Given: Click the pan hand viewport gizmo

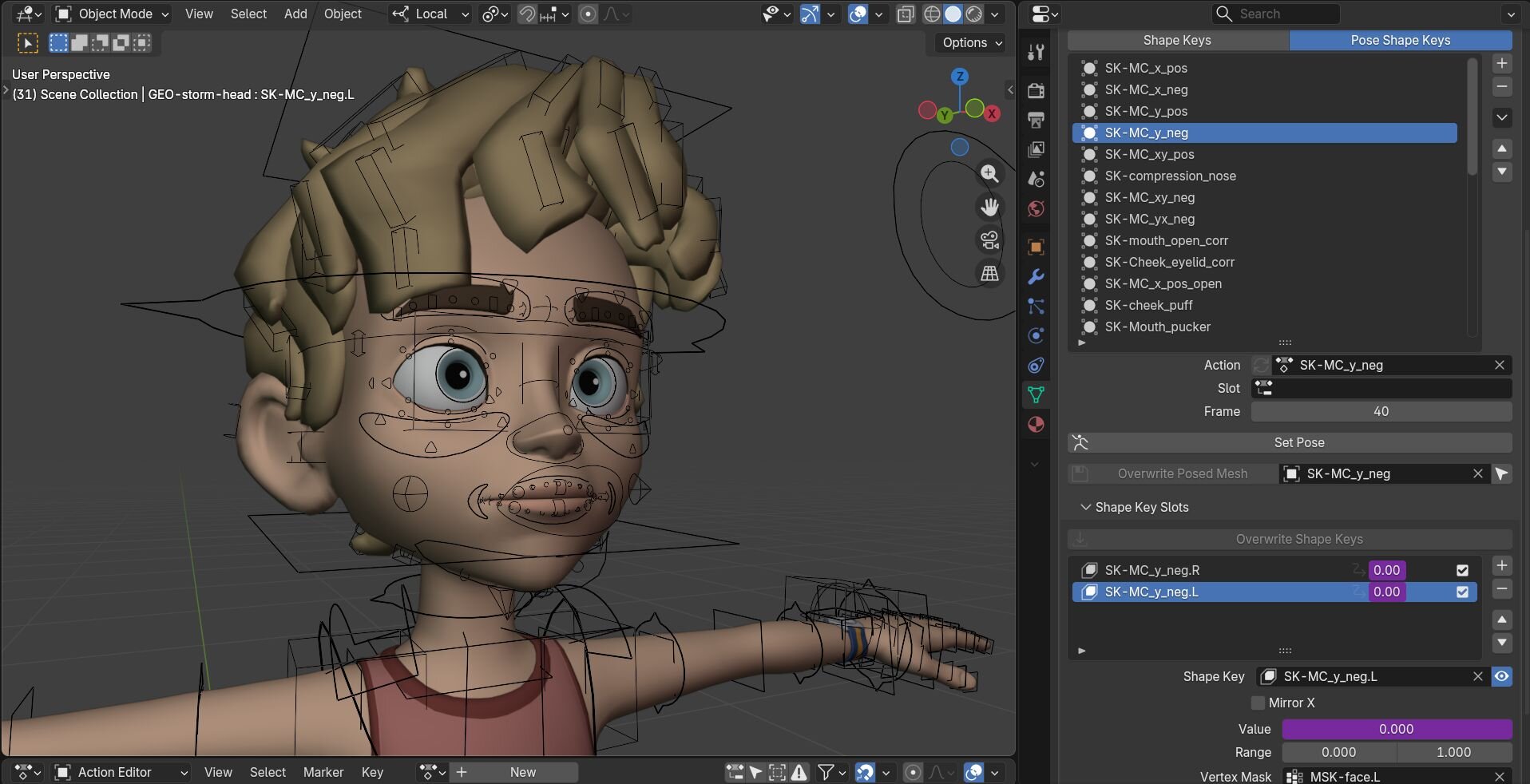Looking at the screenshot, I should pyautogui.click(x=989, y=208).
